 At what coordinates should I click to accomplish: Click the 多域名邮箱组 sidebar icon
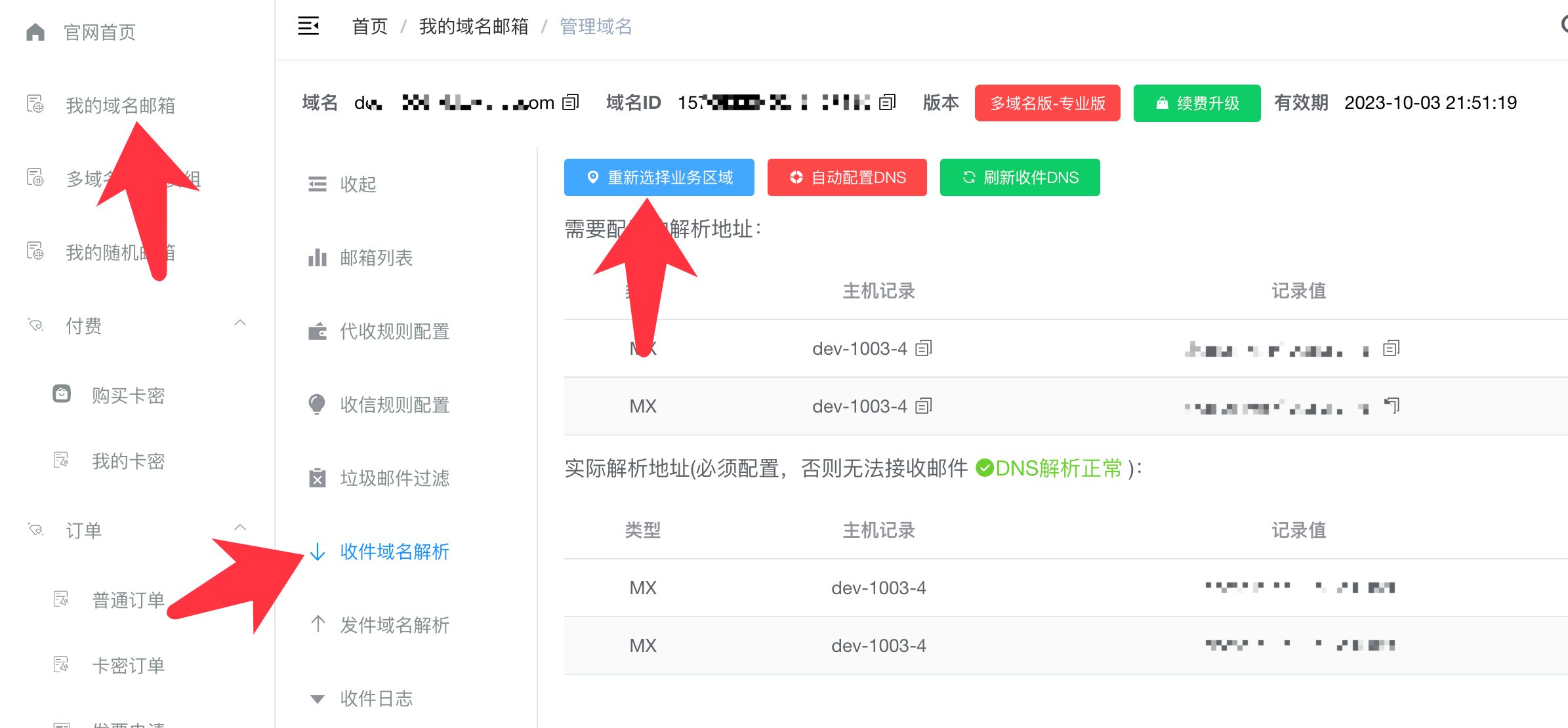(35, 178)
